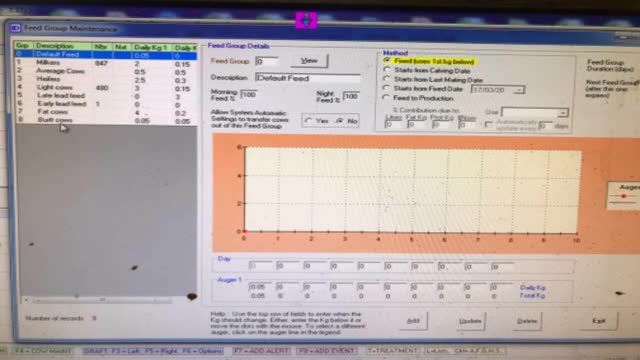Click the red data point on chart
Image resolution: width=640 pixels, height=360 pixels.
point(244,231)
